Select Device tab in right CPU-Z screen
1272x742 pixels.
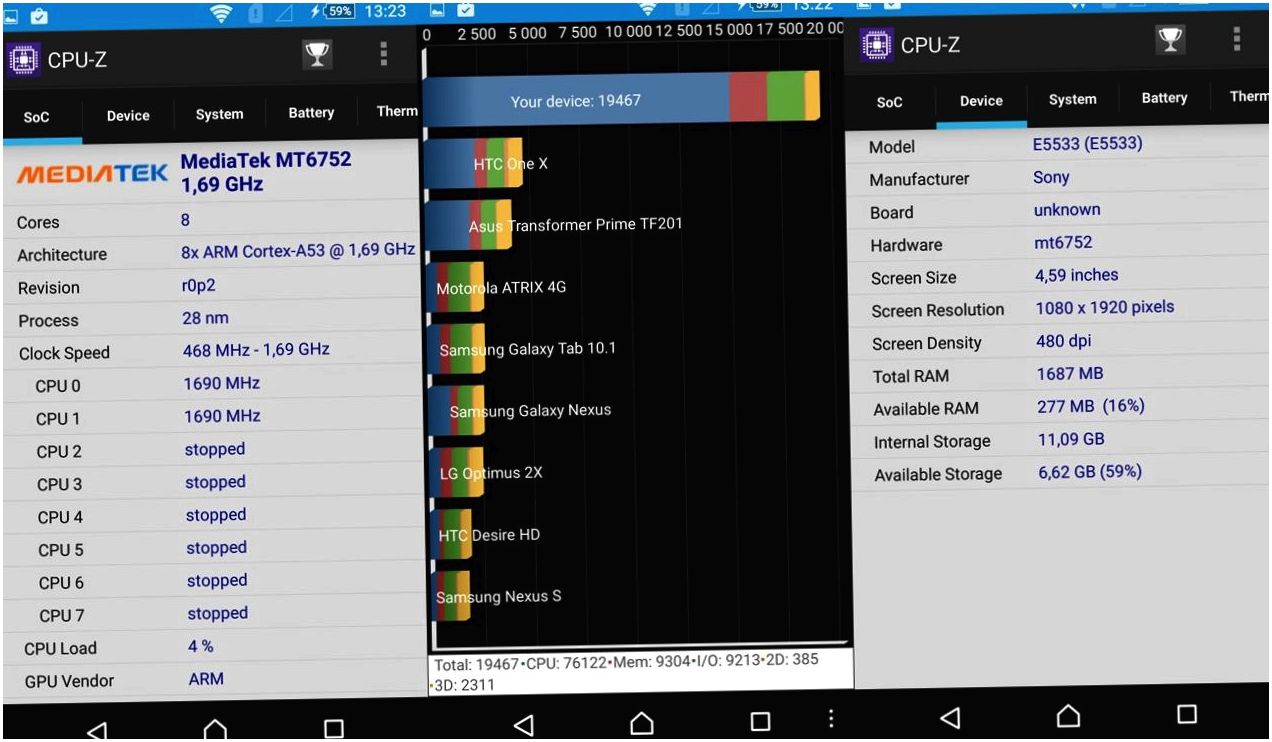pos(981,101)
